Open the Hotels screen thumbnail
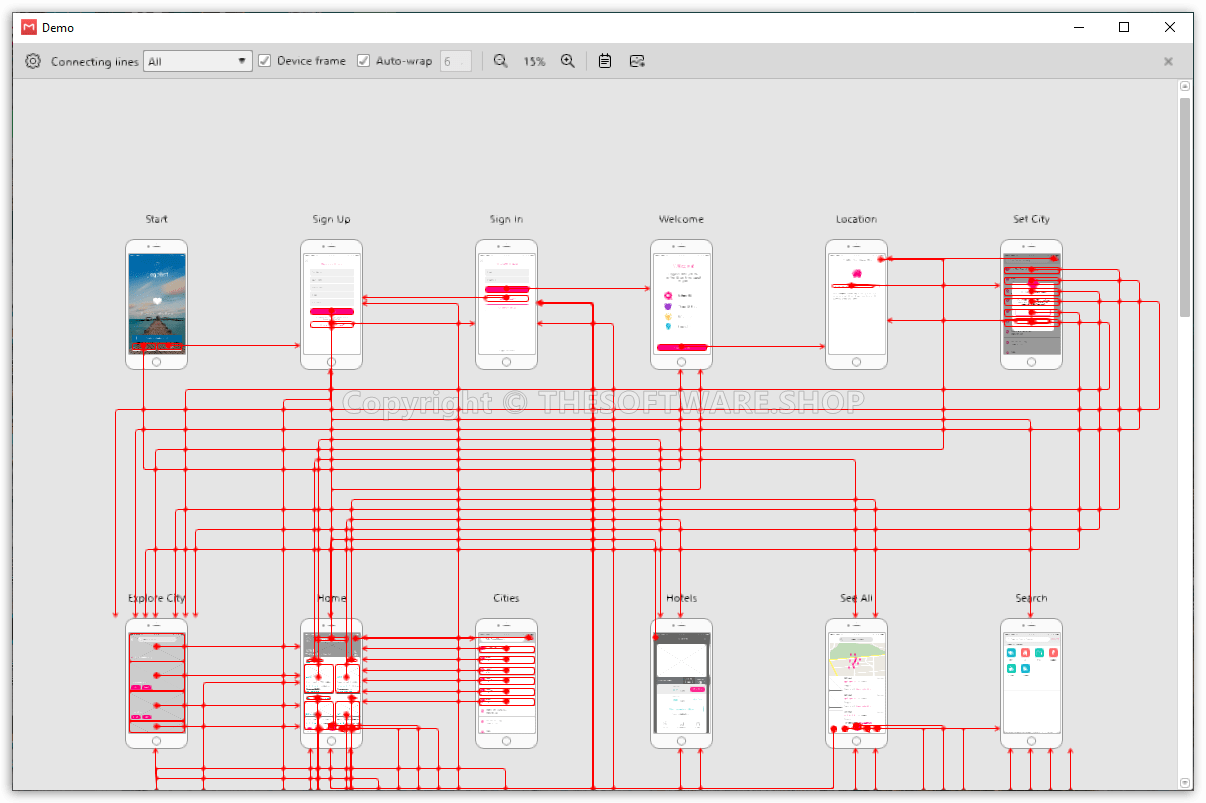 click(681, 683)
